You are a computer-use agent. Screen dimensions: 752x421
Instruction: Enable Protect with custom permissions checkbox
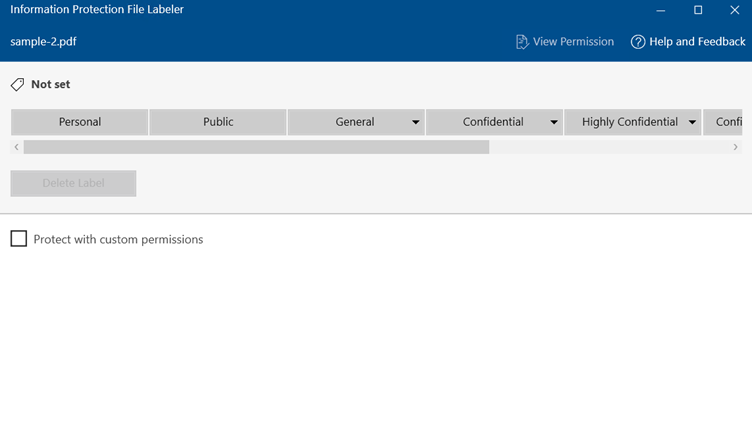19,239
